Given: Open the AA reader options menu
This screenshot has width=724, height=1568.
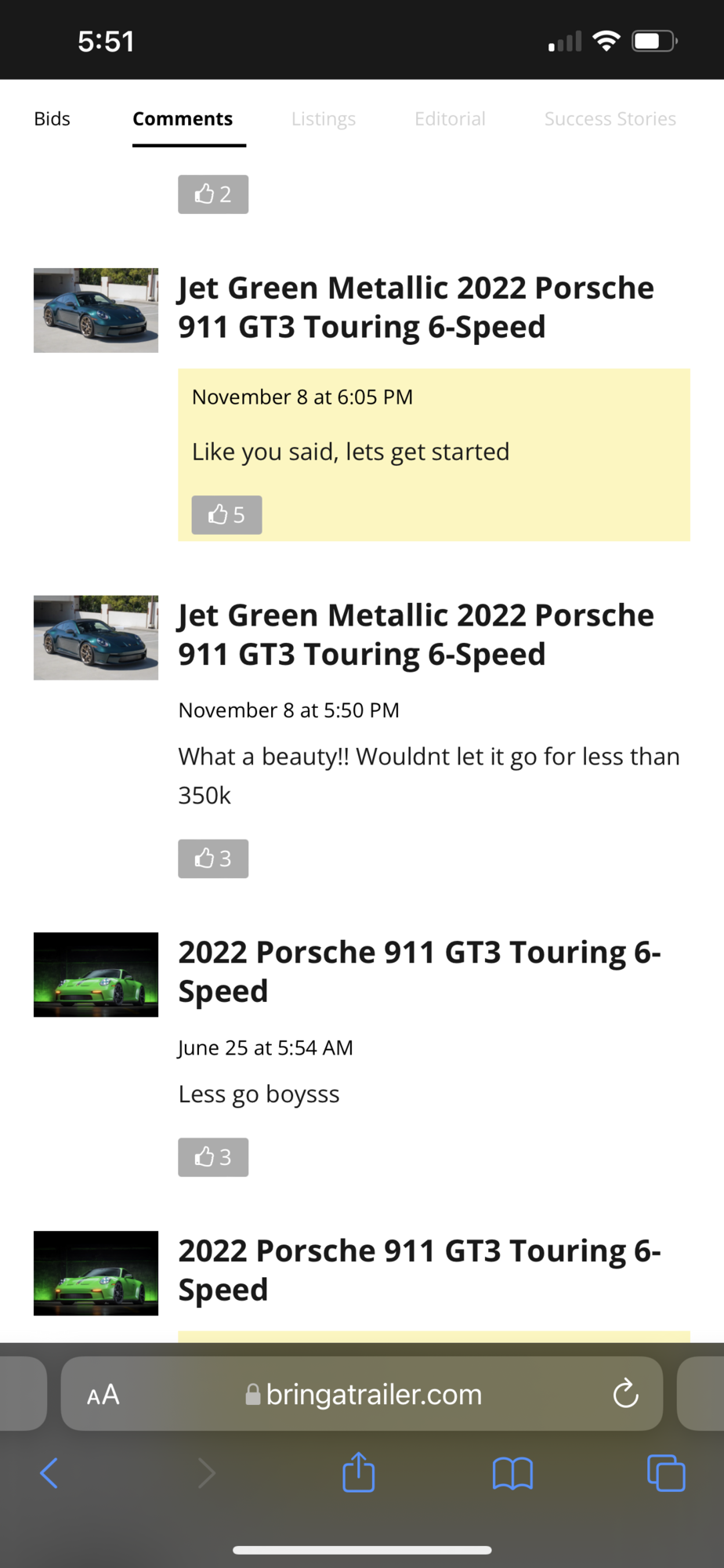Looking at the screenshot, I should coord(103,1395).
